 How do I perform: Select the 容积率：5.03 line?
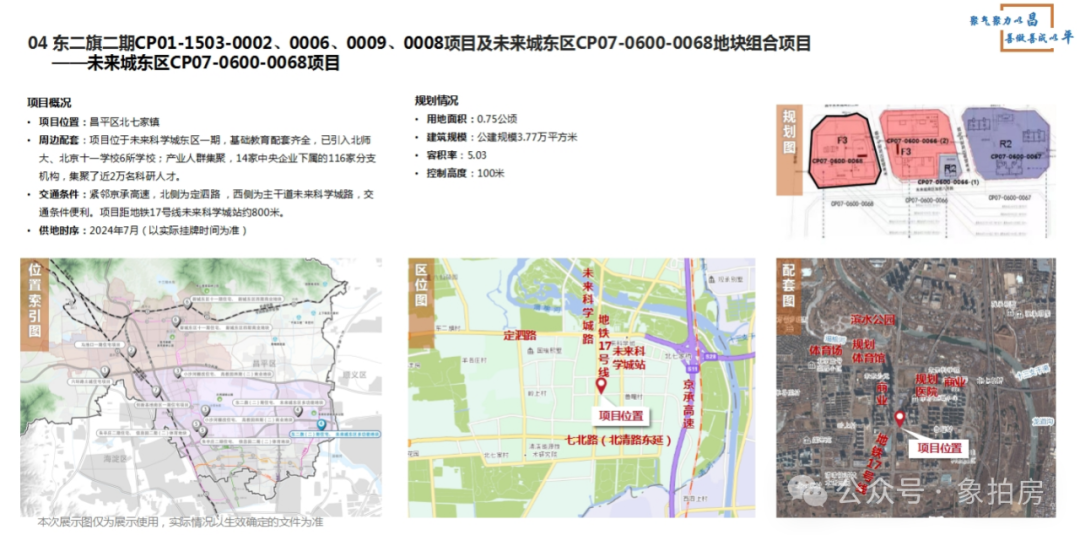tap(457, 155)
